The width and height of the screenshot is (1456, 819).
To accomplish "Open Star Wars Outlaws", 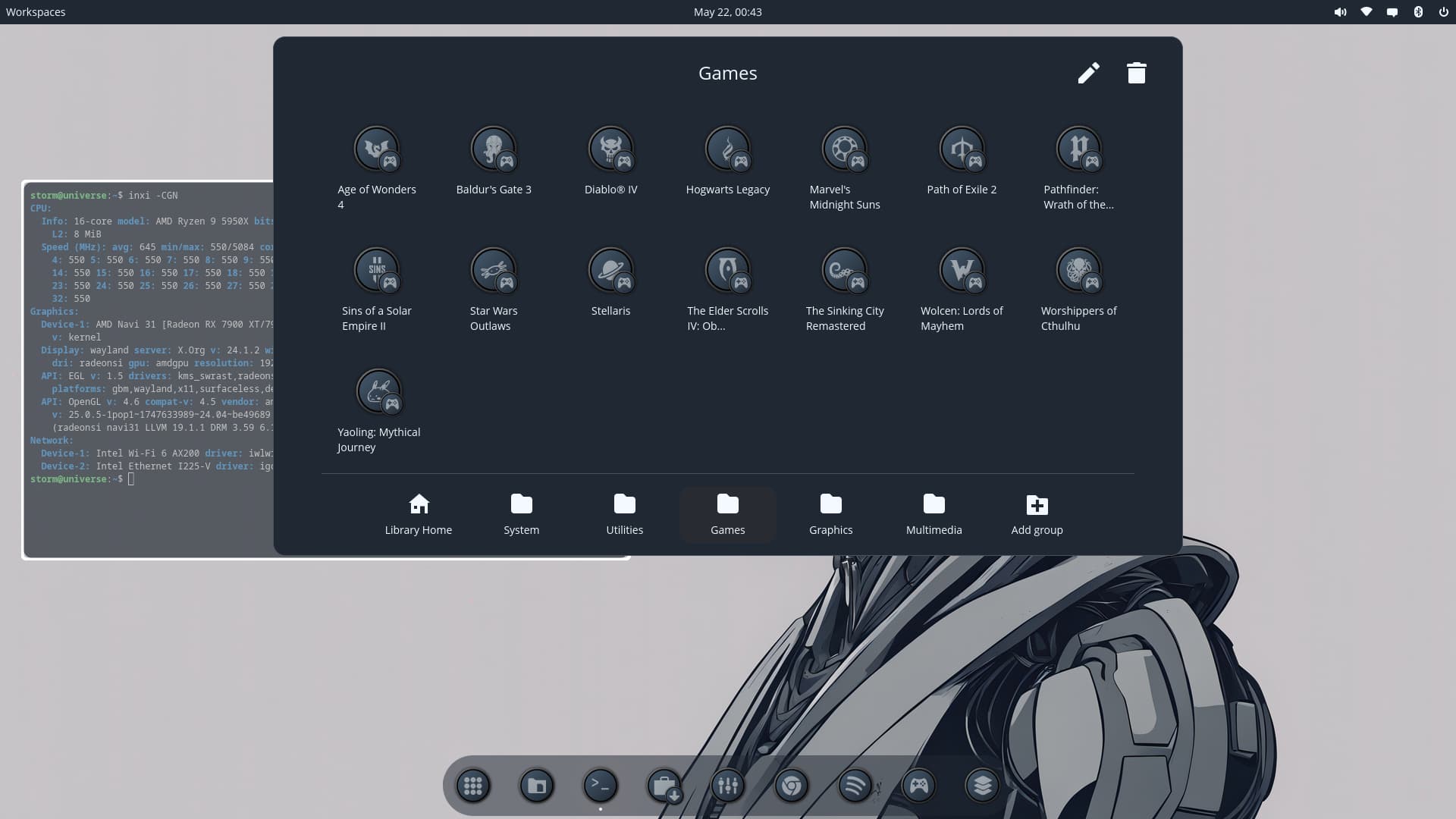I will tap(494, 271).
